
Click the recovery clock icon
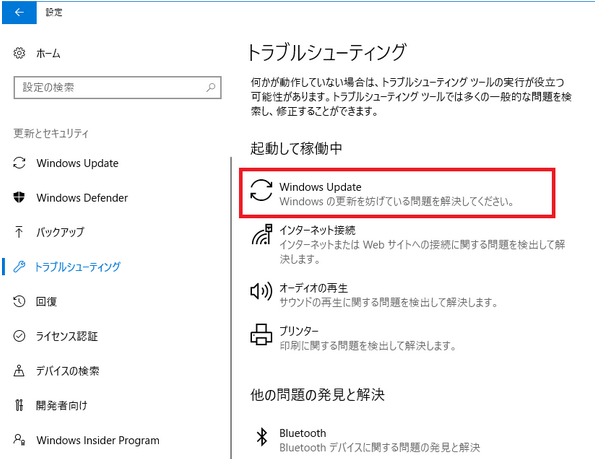pyautogui.click(x=19, y=301)
